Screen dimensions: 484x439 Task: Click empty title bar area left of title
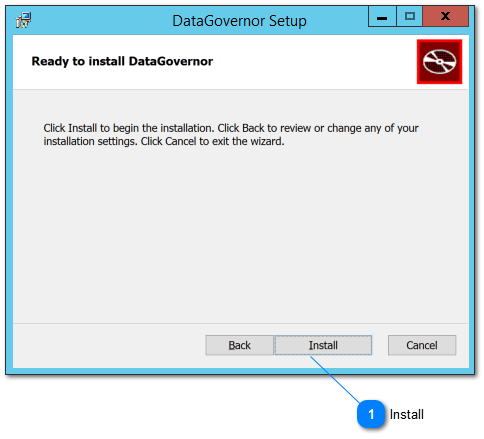pyautogui.click(x=100, y=21)
